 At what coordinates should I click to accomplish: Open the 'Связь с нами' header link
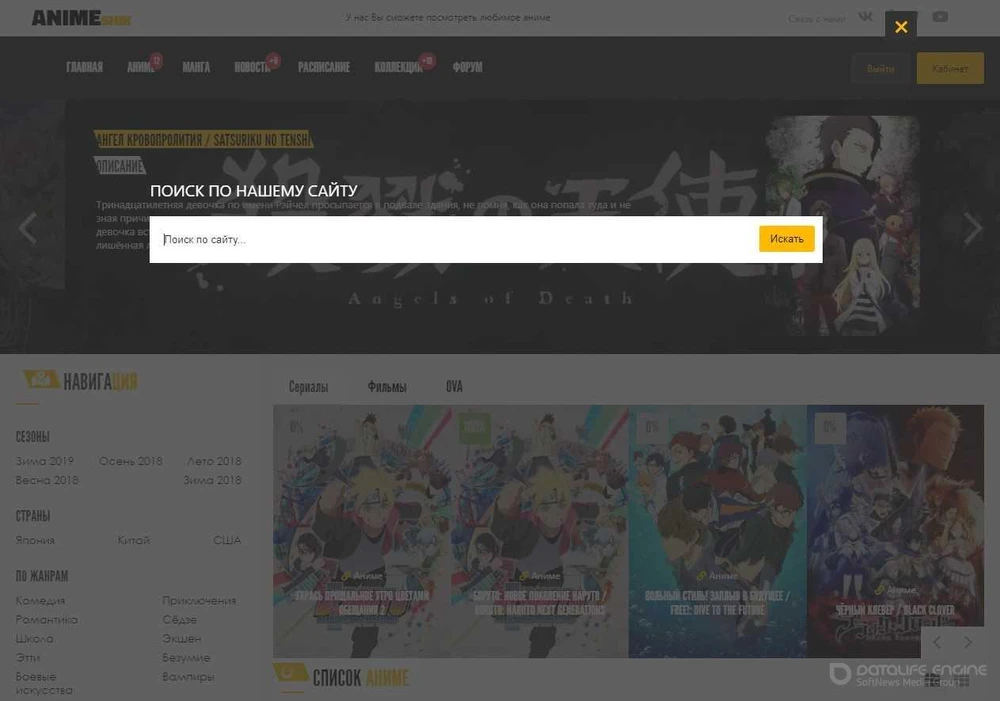tap(816, 19)
